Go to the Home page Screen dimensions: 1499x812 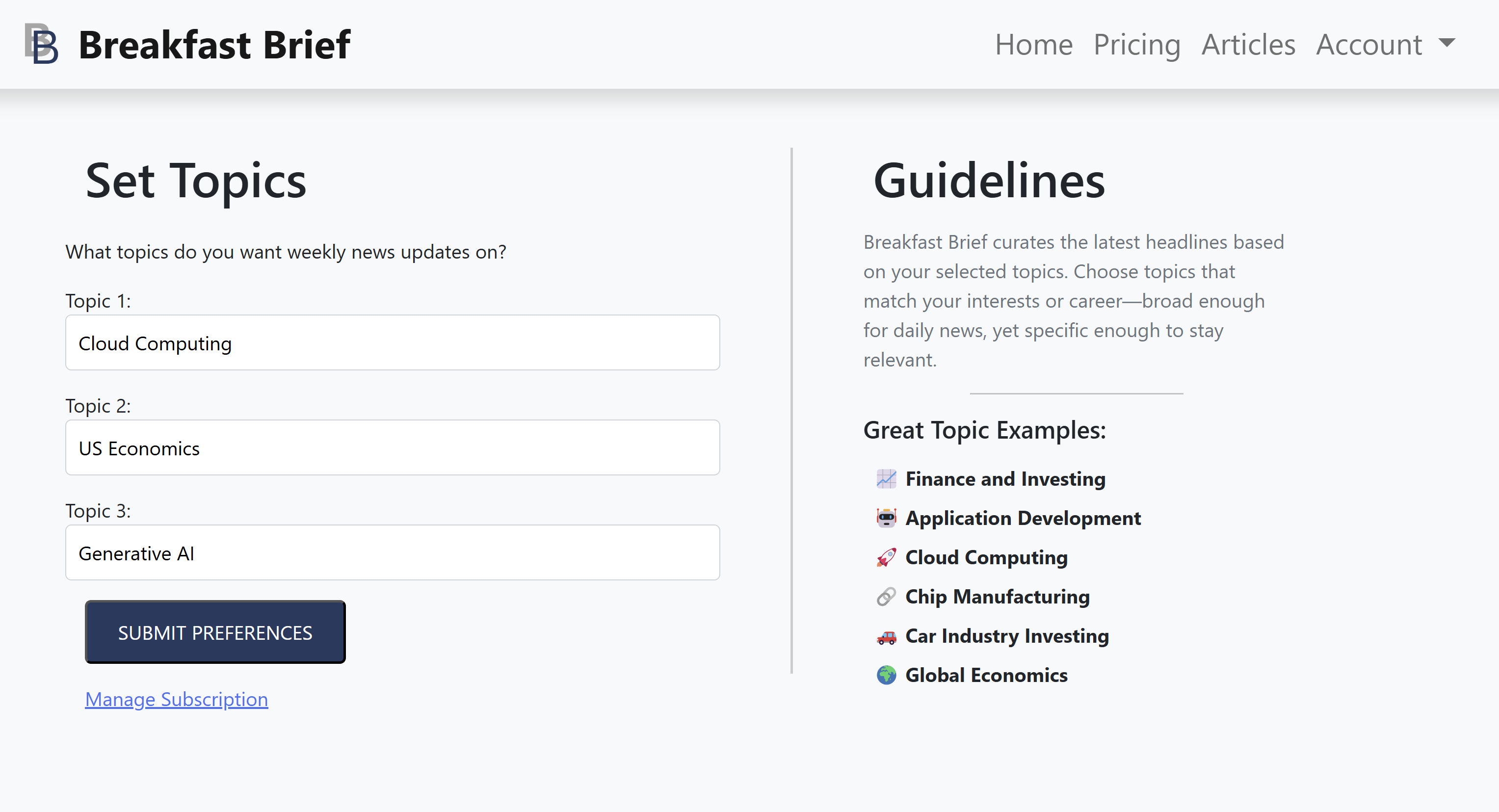(x=1033, y=45)
